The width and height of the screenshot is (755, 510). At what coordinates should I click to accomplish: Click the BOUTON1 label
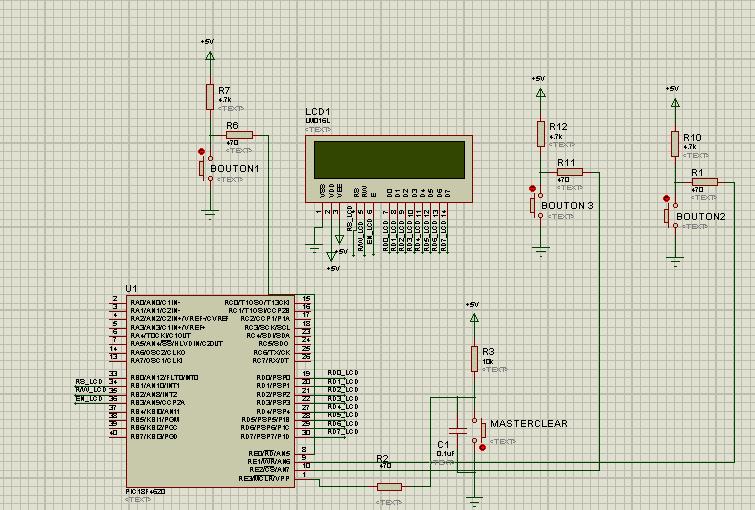coord(235,169)
